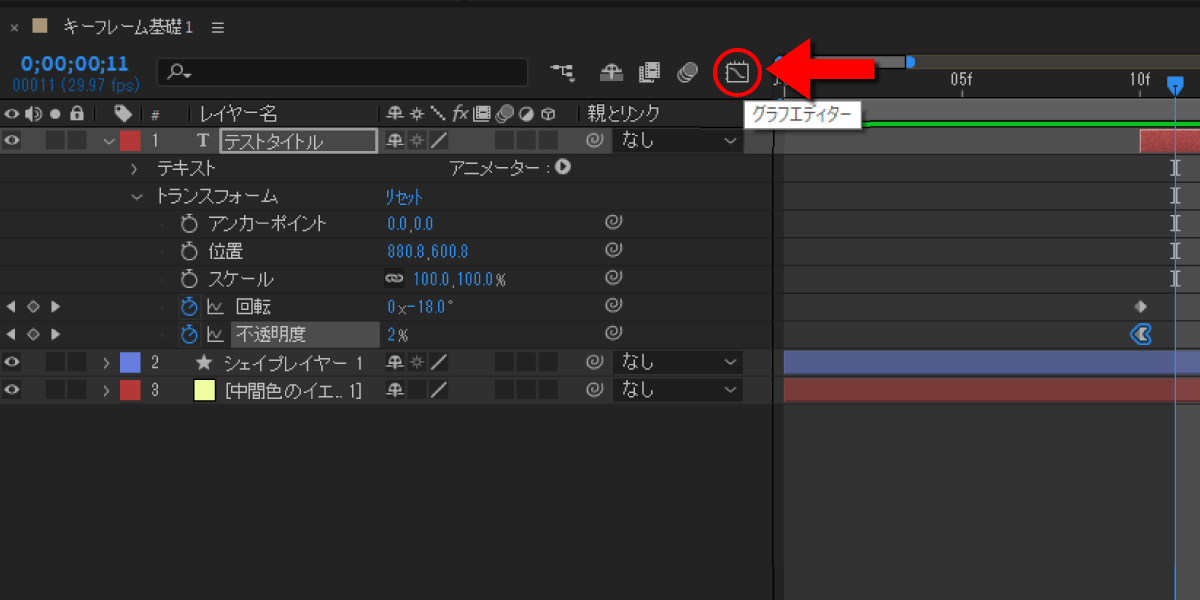The width and height of the screenshot is (1200, 600).
Task: Open parent dropdown for シェイプレイヤー 1
Action: 678,362
